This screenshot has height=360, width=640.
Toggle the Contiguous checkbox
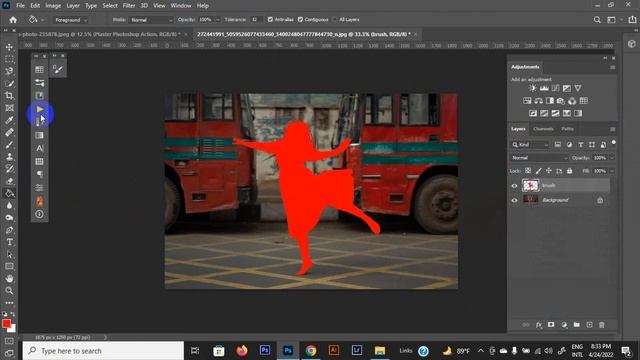[x=300, y=20]
